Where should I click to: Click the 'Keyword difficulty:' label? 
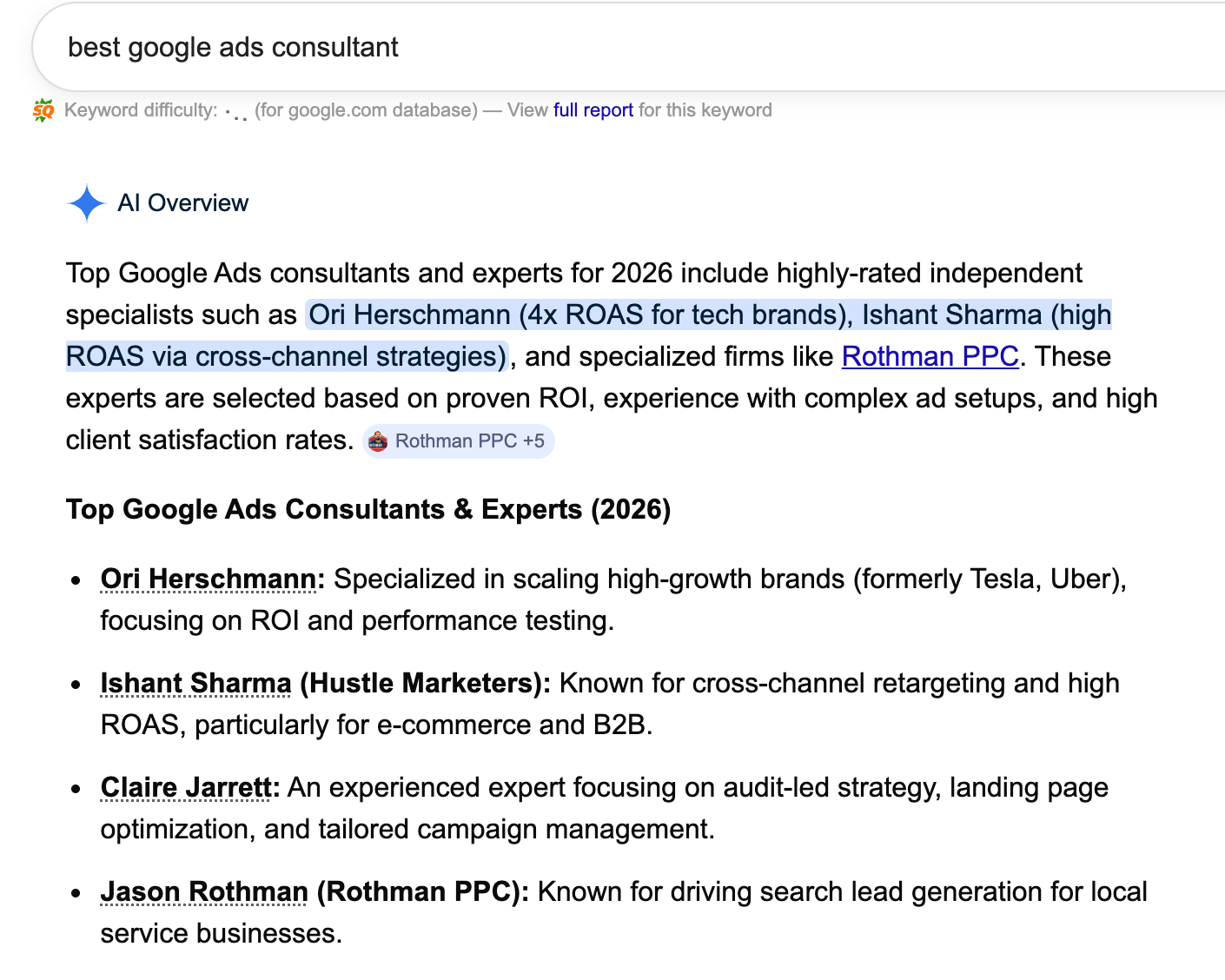pos(141,110)
